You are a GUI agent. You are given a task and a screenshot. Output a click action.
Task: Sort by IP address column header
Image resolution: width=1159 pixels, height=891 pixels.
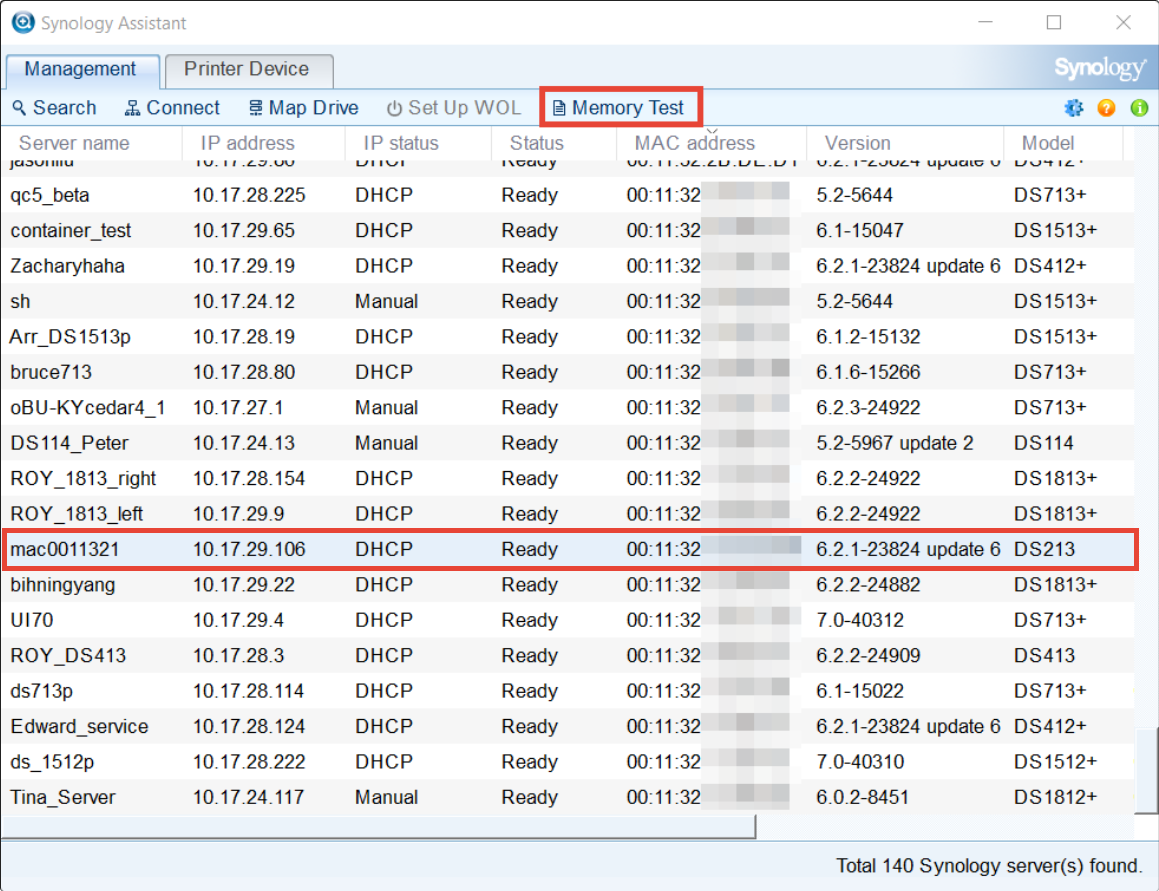[263, 143]
